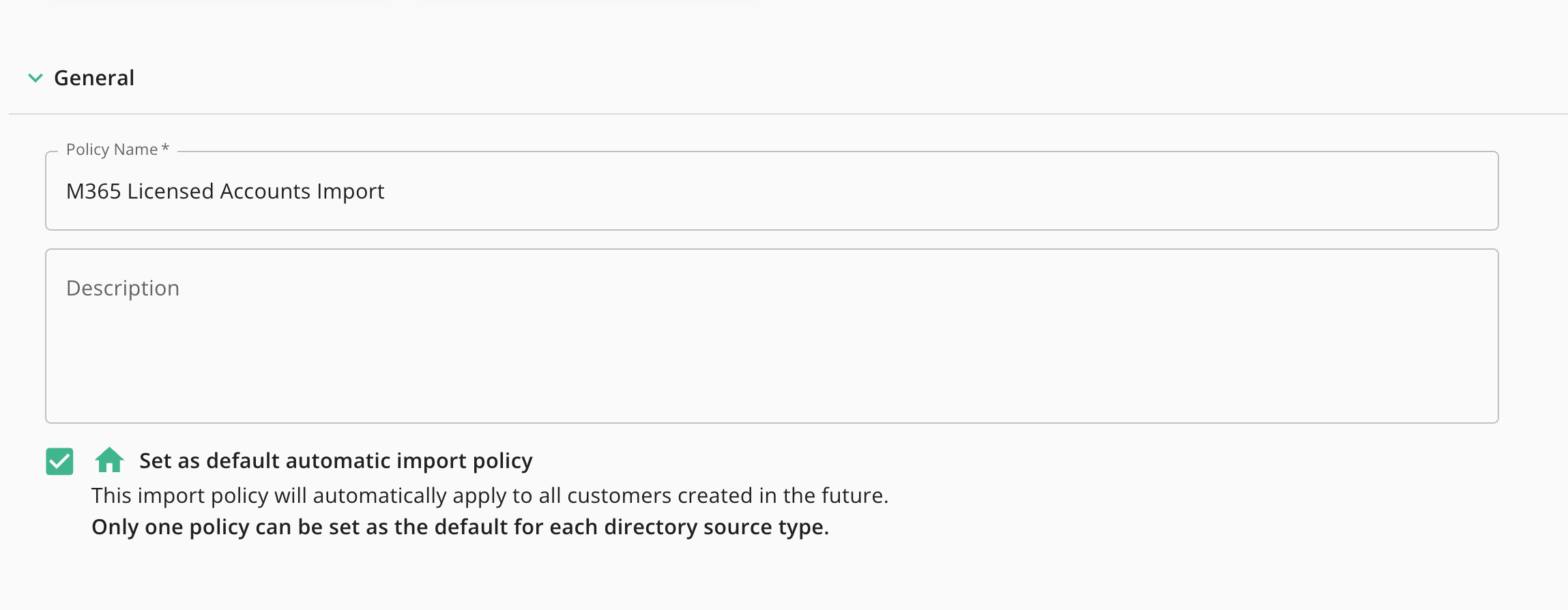Click the General section heading
The height and width of the screenshot is (610, 1568).
click(x=94, y=78)
